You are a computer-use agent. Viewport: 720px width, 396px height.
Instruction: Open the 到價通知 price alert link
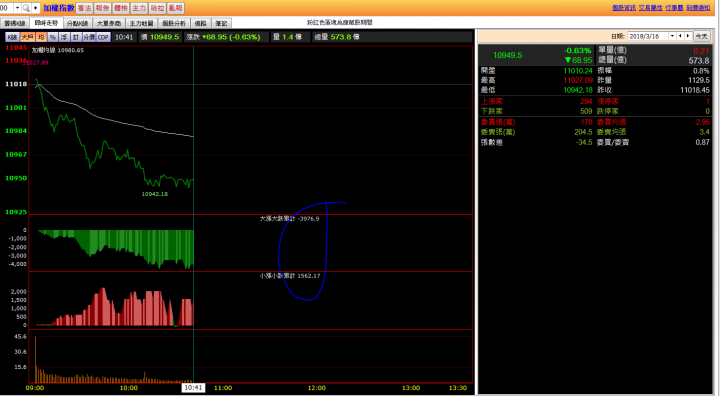pyautogui.click(x=698, y=8)
